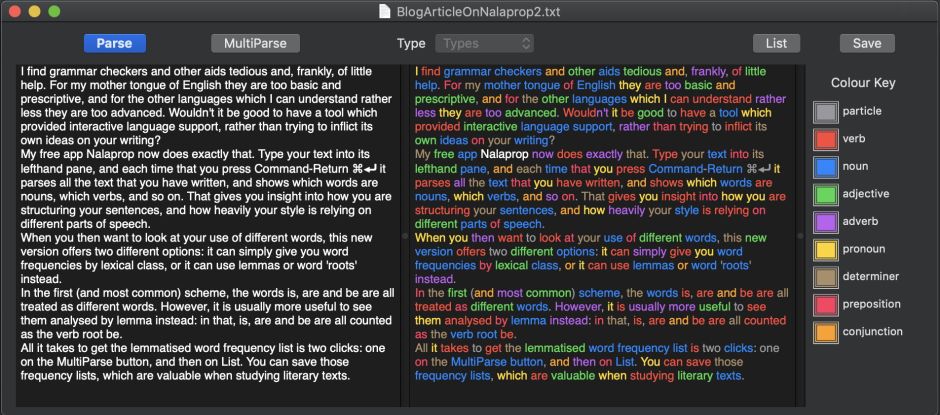Click the blue Parse button
940x415 pixels.
click(x=115, y=43)
